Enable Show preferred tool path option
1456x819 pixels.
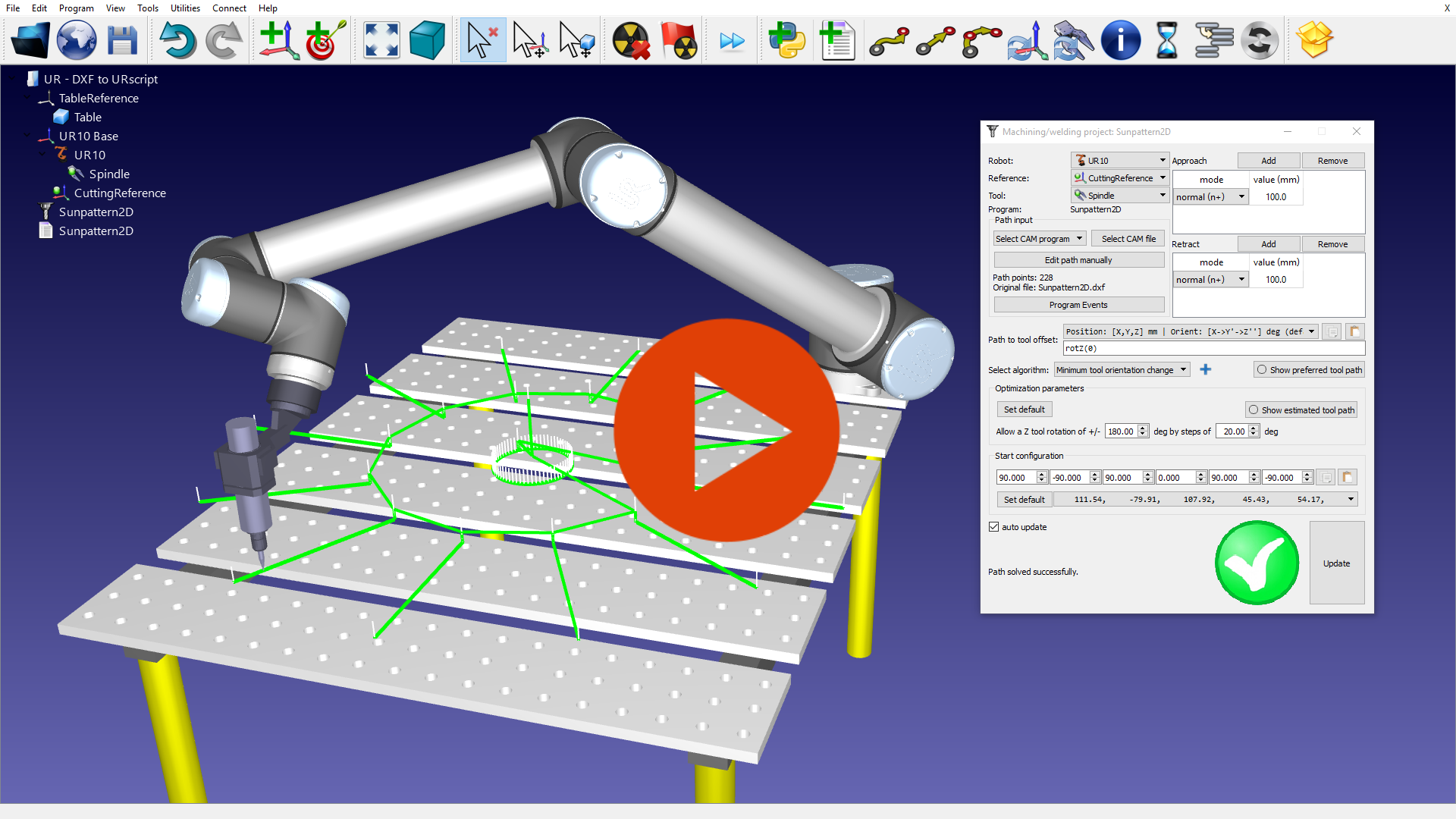tap(1261, 370)
